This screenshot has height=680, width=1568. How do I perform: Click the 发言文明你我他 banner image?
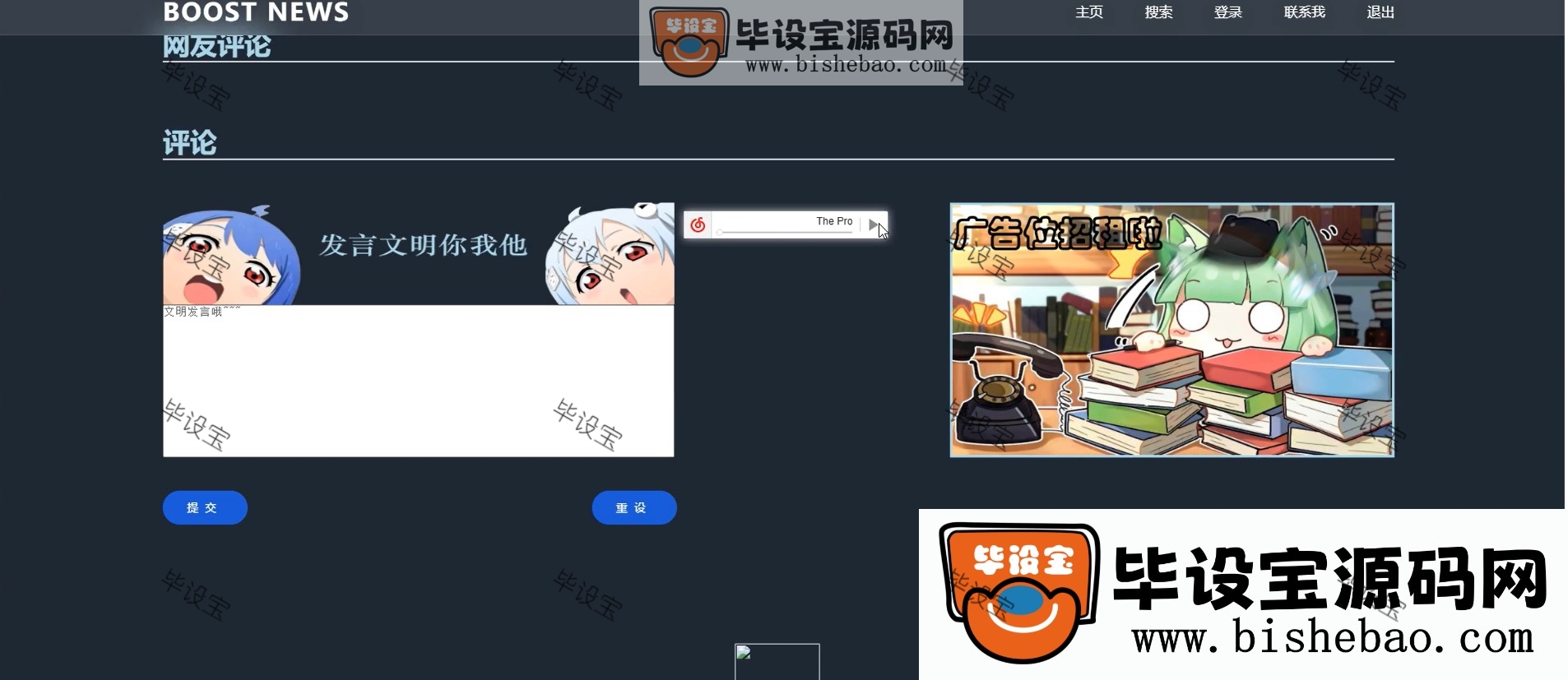pos(418,254)
